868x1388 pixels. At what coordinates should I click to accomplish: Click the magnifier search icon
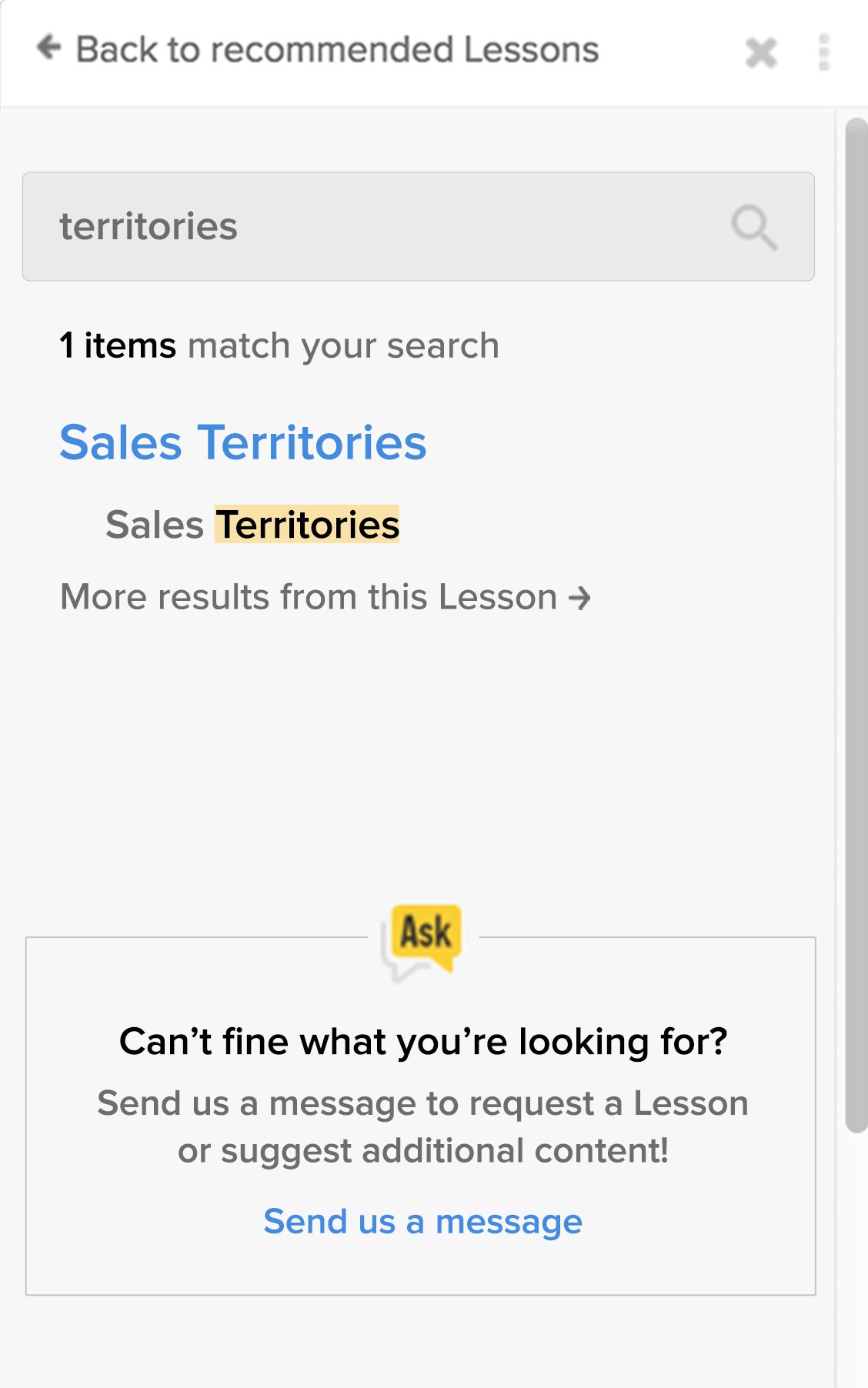(x=754, y=227)
